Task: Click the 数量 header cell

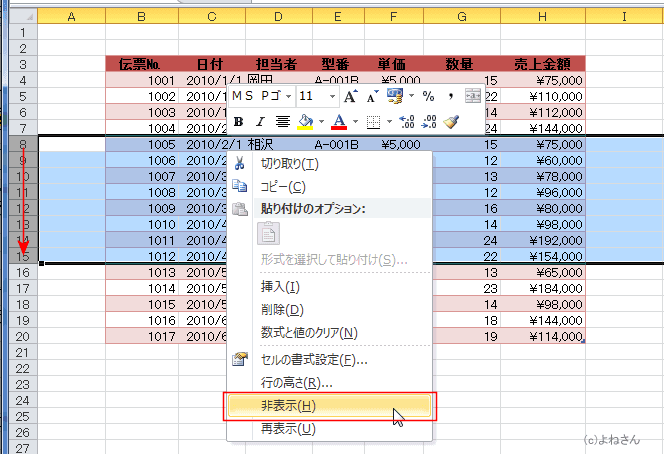Action: point(462,64)
